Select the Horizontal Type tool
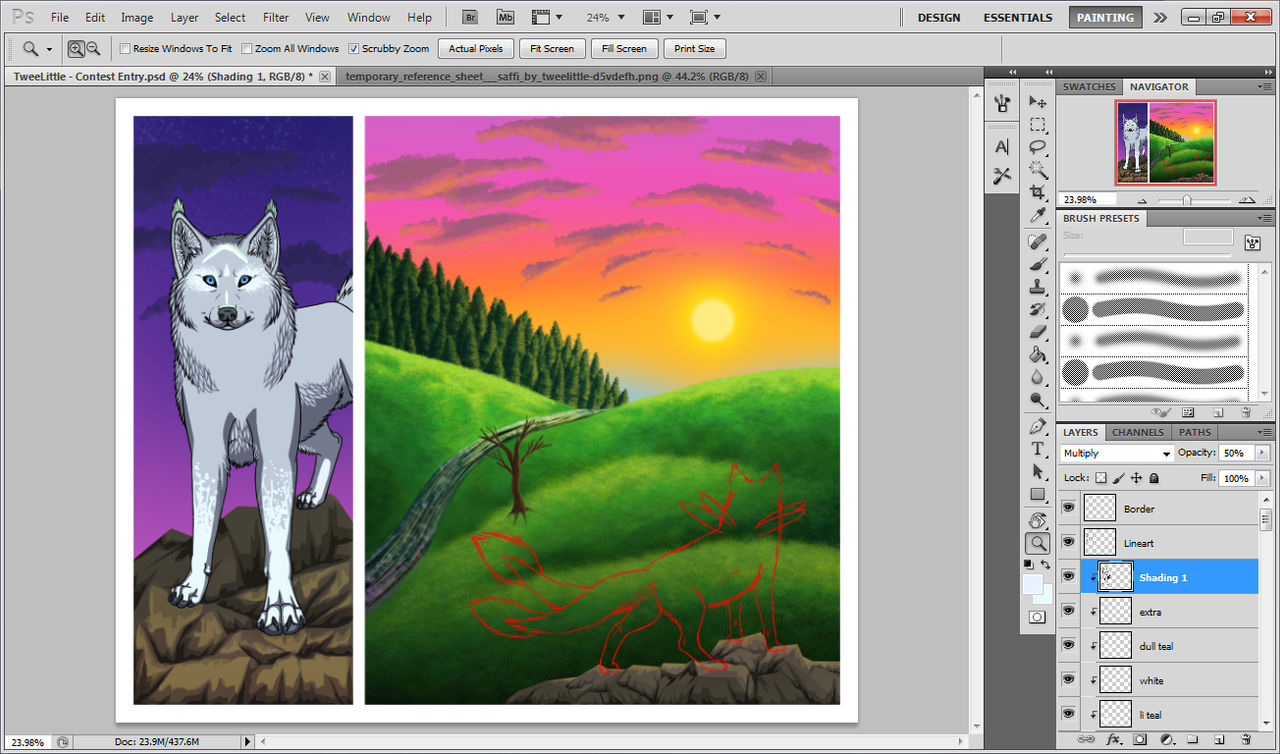The image size is (1280, 754). click(x=1038, y=449)
